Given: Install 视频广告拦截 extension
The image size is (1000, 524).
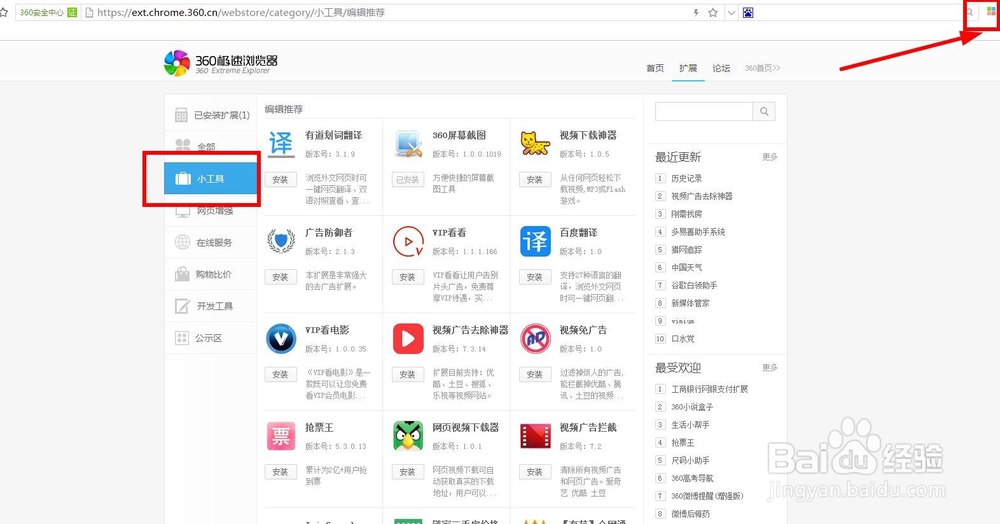Looking at the screenshot, I should point(535,472).
